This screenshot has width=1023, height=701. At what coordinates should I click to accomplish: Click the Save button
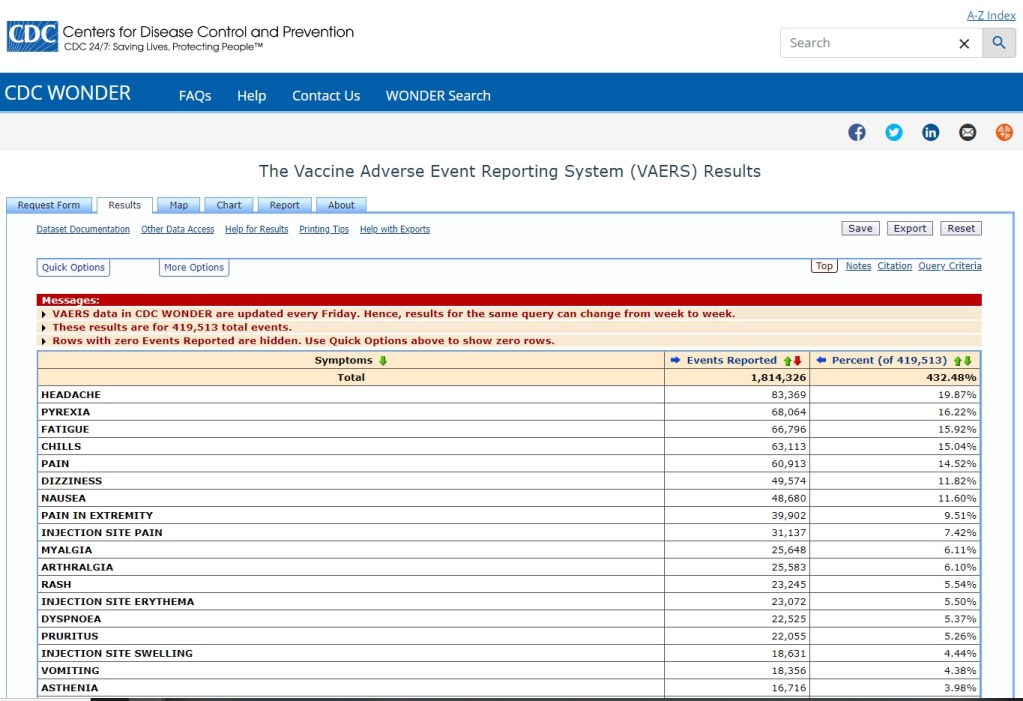pyautogui.click(x=861, y=228)
